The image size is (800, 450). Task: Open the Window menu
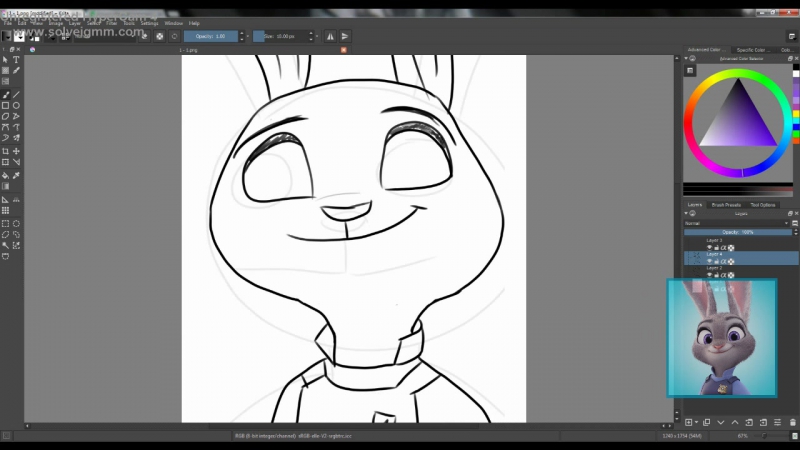[x=173, y=23]
